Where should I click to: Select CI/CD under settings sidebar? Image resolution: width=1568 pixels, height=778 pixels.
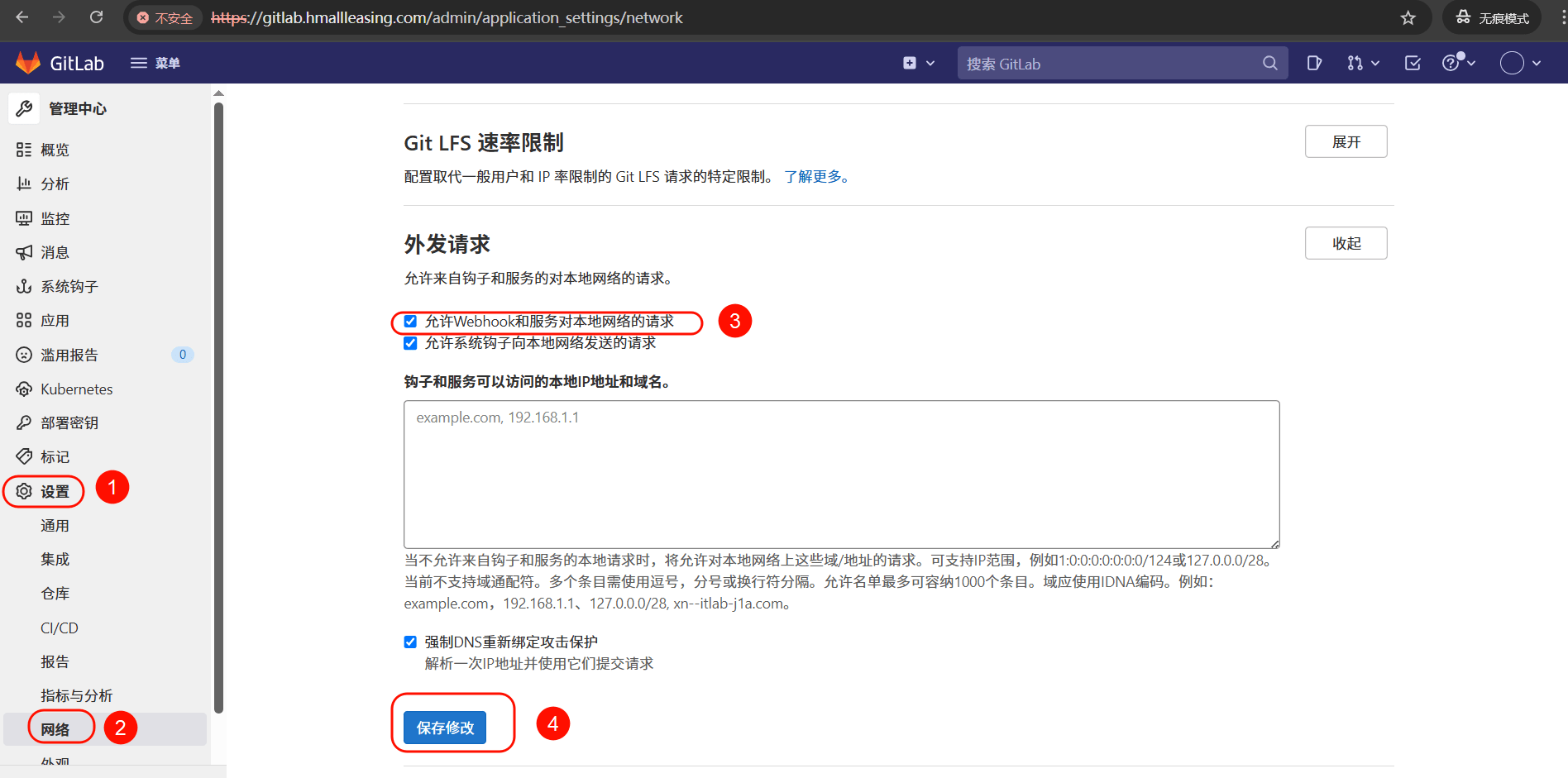pos(60,628)
